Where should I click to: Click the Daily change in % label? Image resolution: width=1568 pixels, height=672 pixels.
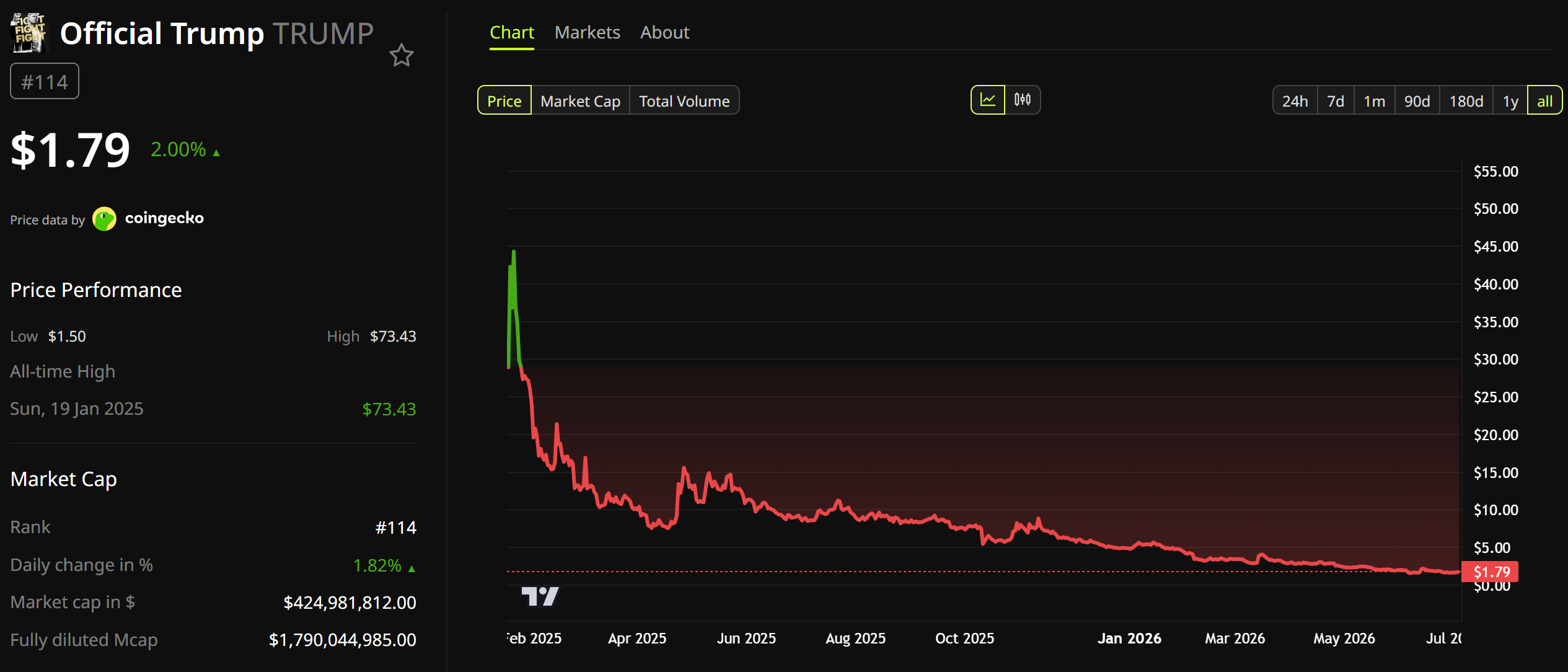(x=82, y=565)
